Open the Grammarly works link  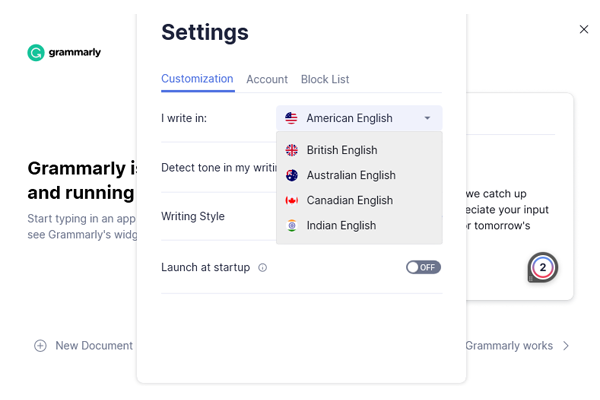(x=517, y=346)
